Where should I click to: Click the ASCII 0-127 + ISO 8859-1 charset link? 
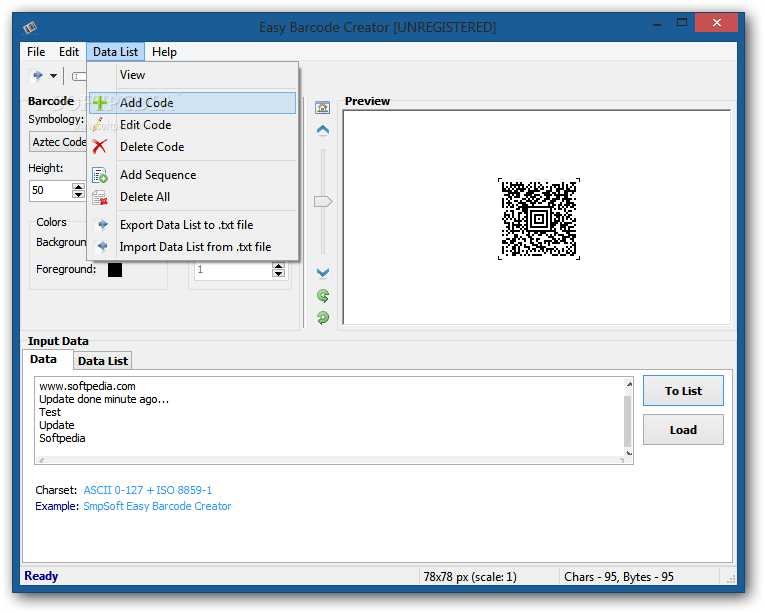click(148, 490)
